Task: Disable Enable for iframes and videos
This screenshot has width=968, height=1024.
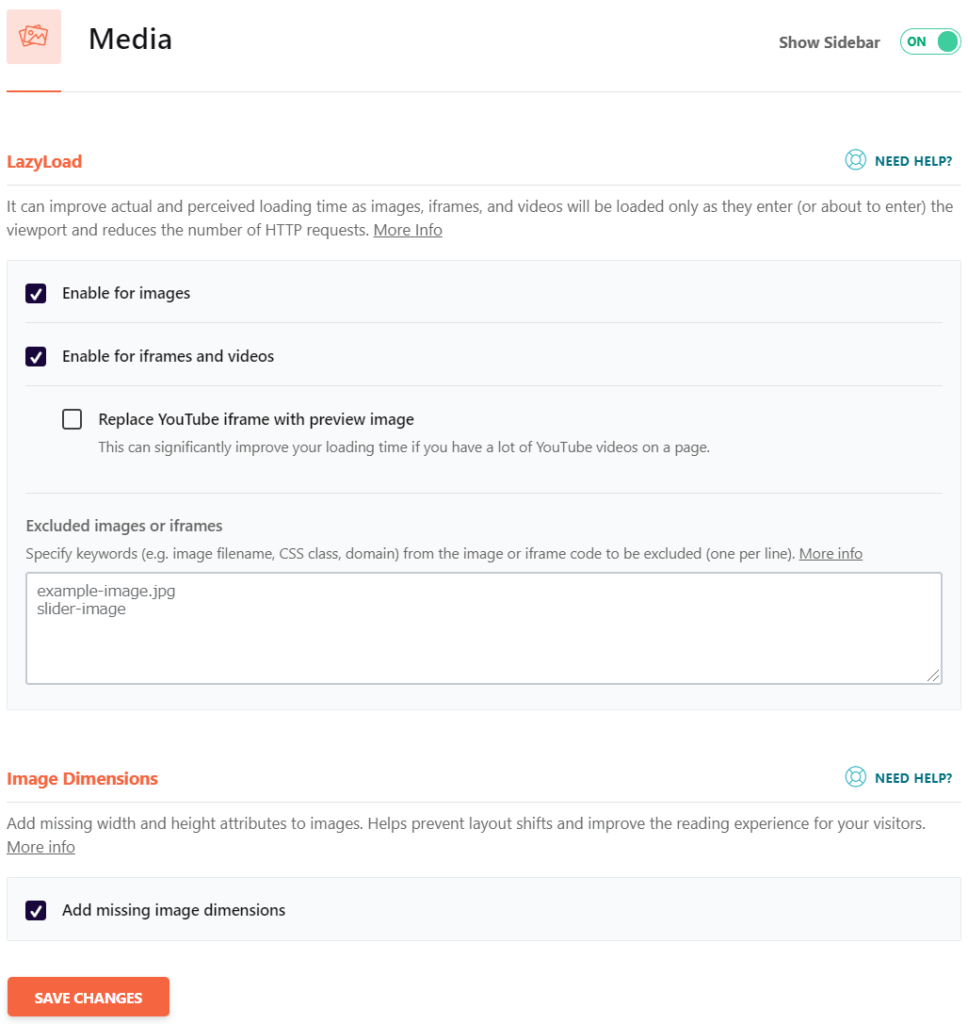Action: [36, 355]
